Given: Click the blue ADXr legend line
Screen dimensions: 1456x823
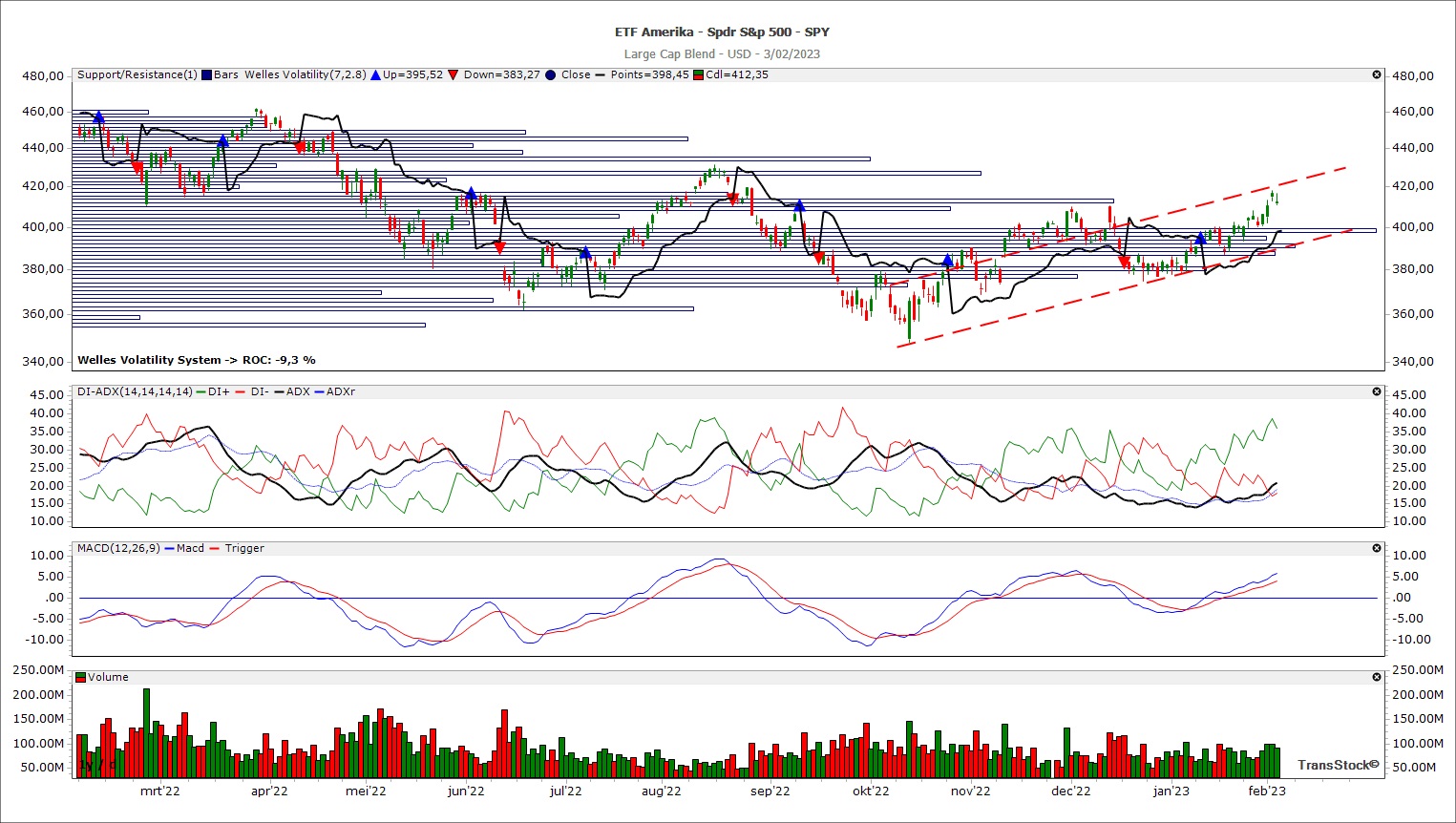Looking at the screenshot, I should click(x=320, y=391).
